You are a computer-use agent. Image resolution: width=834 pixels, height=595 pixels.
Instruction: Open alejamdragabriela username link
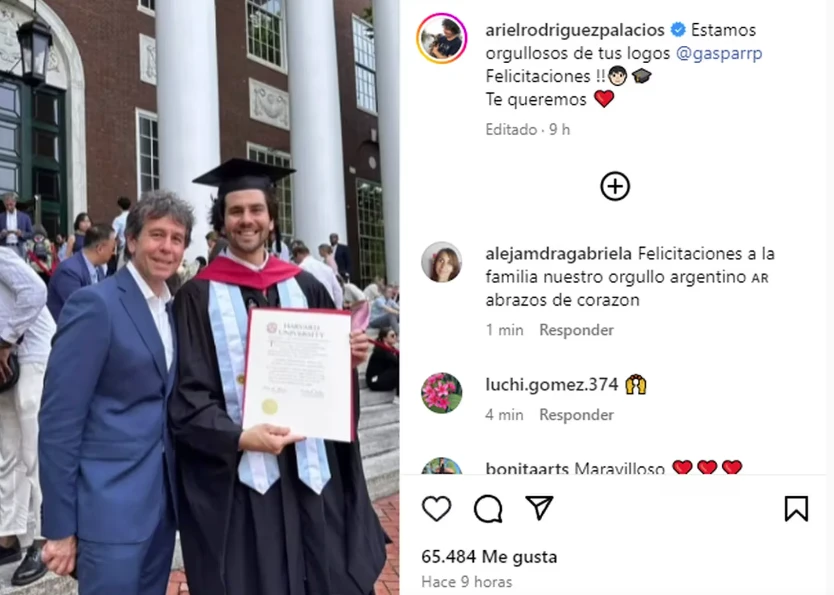click(x=558, y=254)
